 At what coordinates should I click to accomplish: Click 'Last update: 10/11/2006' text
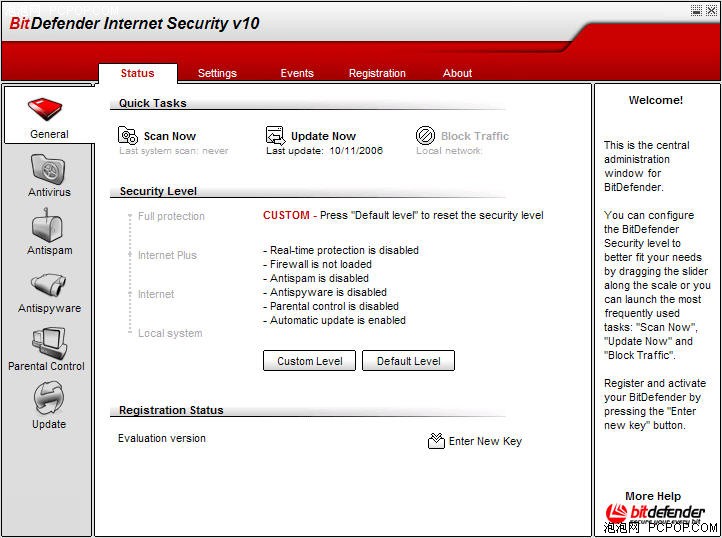click(324, 151)
